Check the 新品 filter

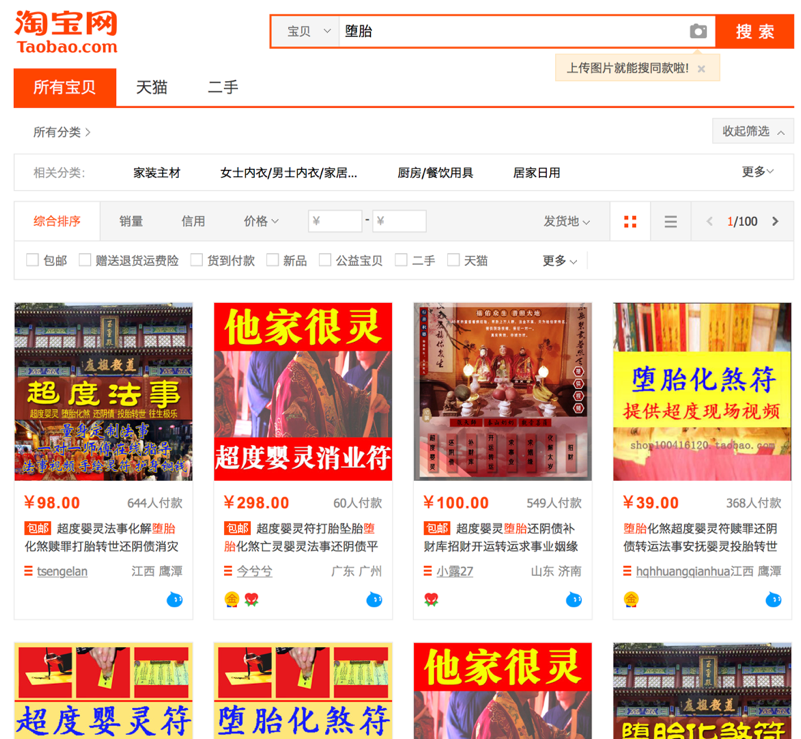pos(273,260)
